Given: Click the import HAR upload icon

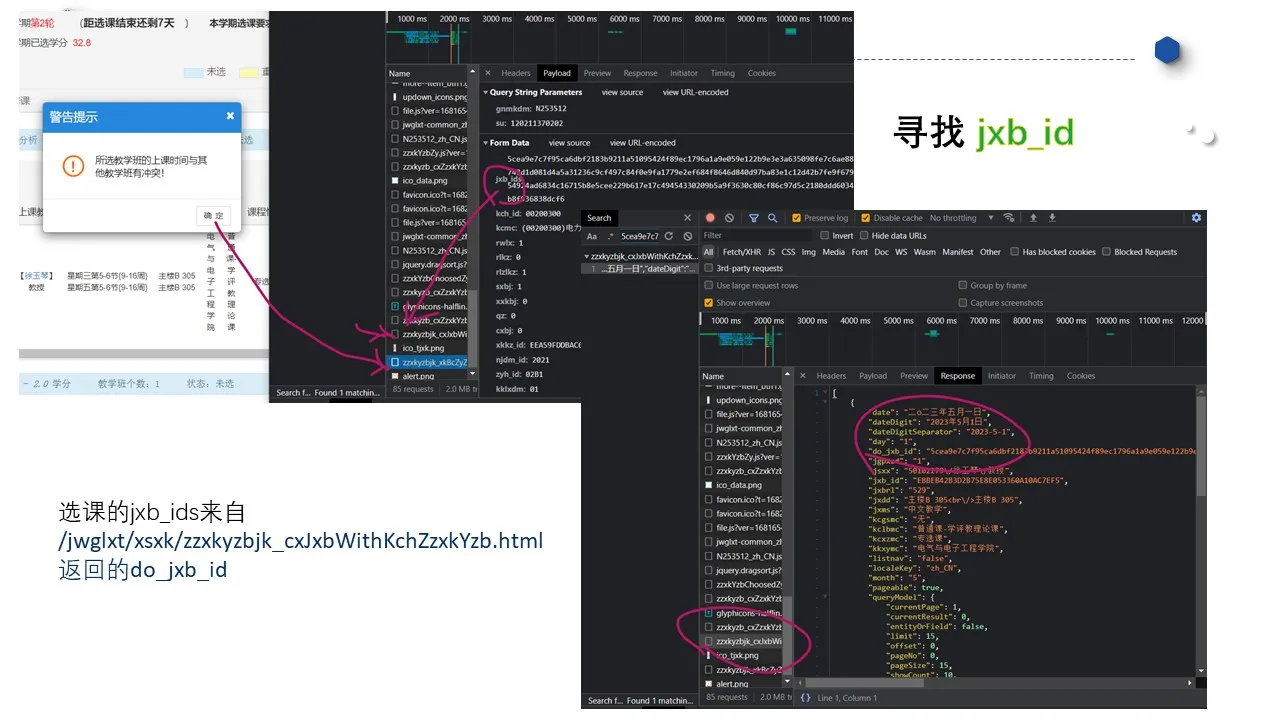Looking at the screenshot, I should tap(1033, 218).
